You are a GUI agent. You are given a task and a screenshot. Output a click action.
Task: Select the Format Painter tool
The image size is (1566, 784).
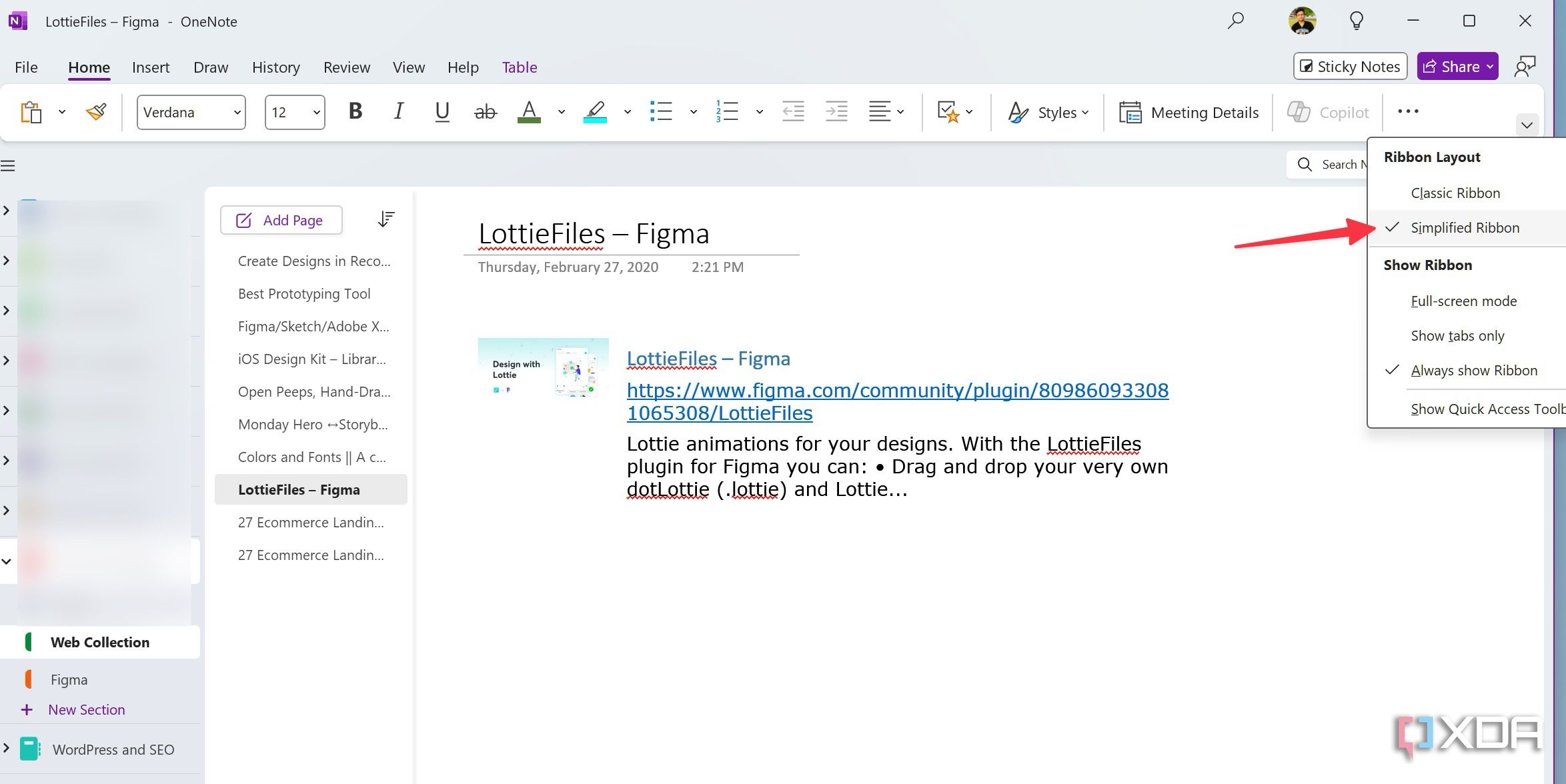point(95,111)
